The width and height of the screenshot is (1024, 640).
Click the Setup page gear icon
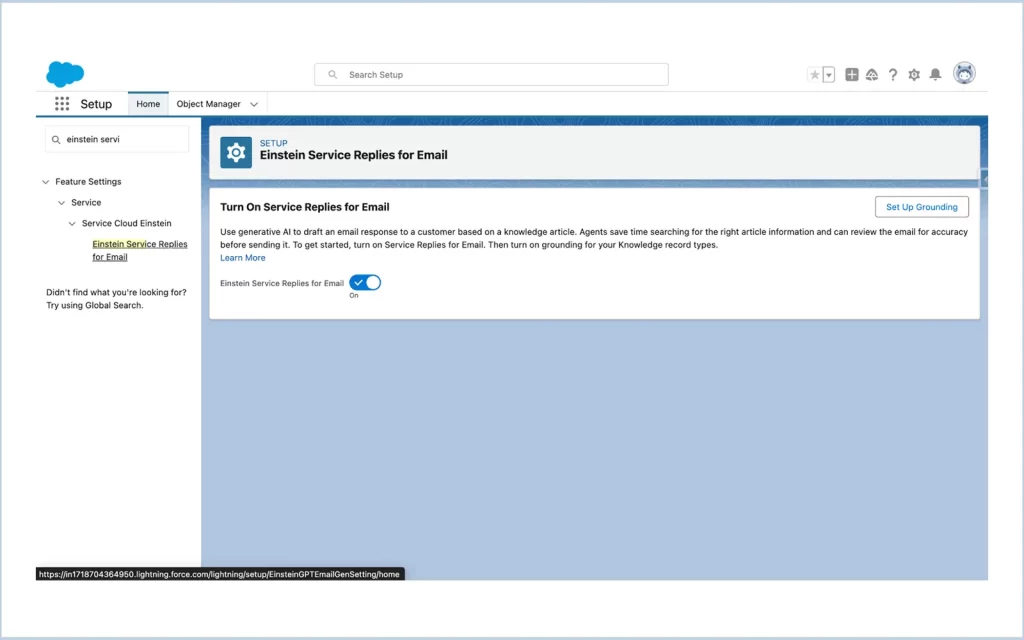click(x=236, y=153)
